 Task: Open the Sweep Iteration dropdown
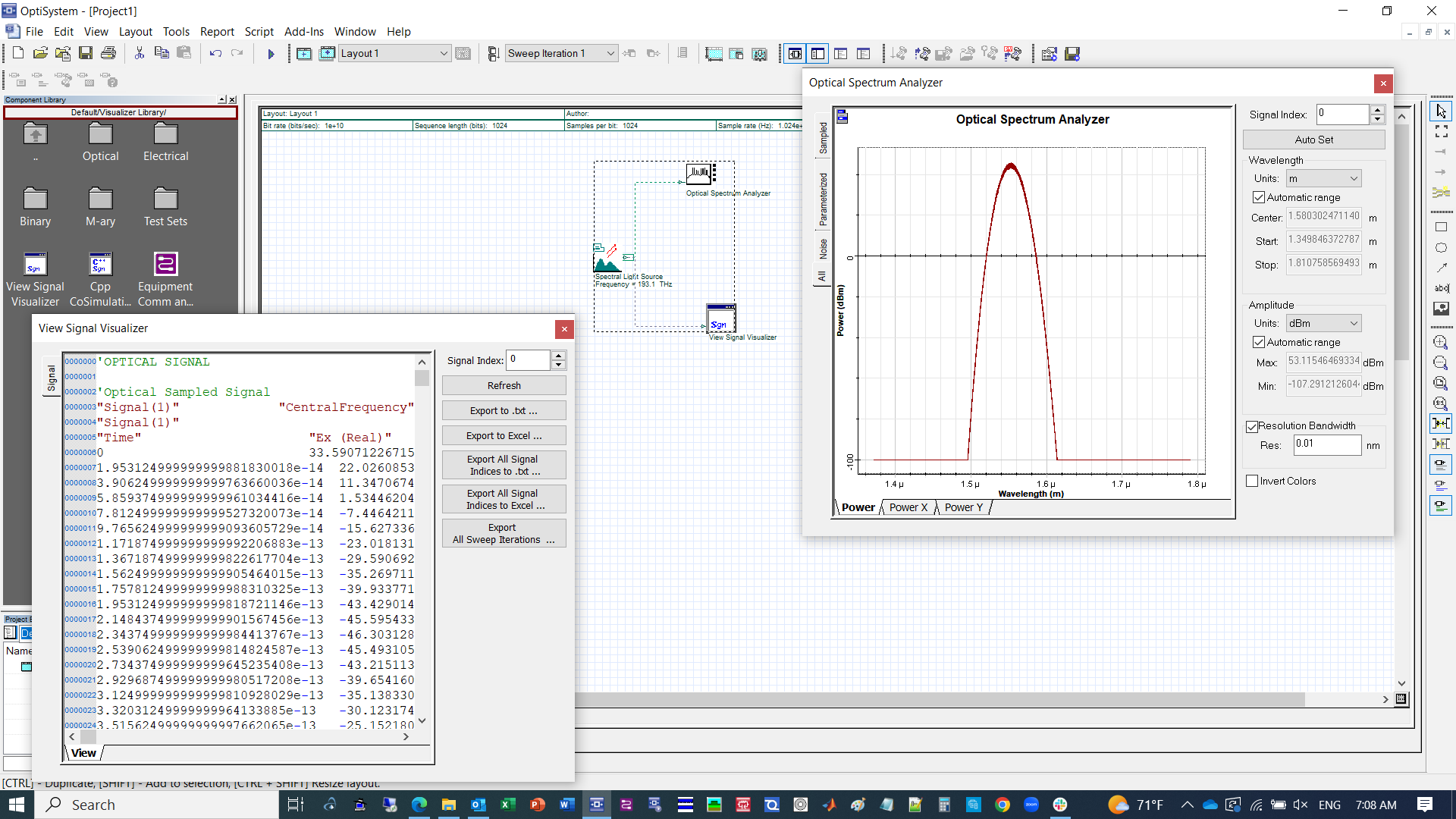611,53
